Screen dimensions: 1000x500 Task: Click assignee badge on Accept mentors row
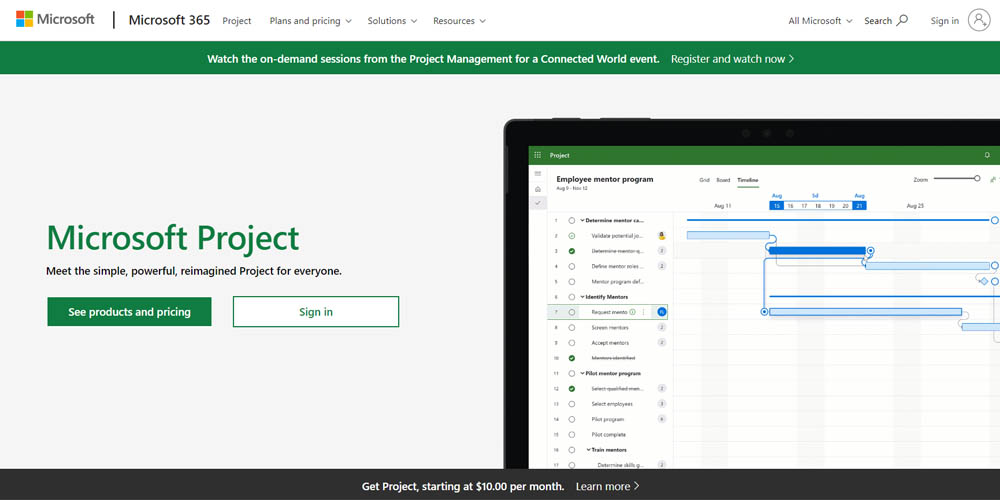click(x=661, y=343)
